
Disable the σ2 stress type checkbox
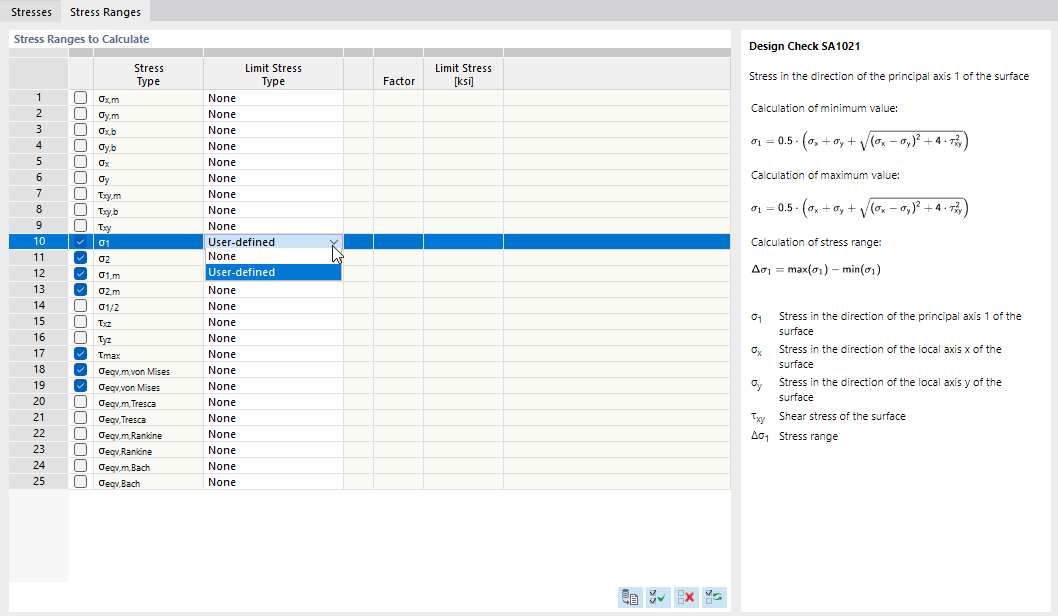(80, 258)
